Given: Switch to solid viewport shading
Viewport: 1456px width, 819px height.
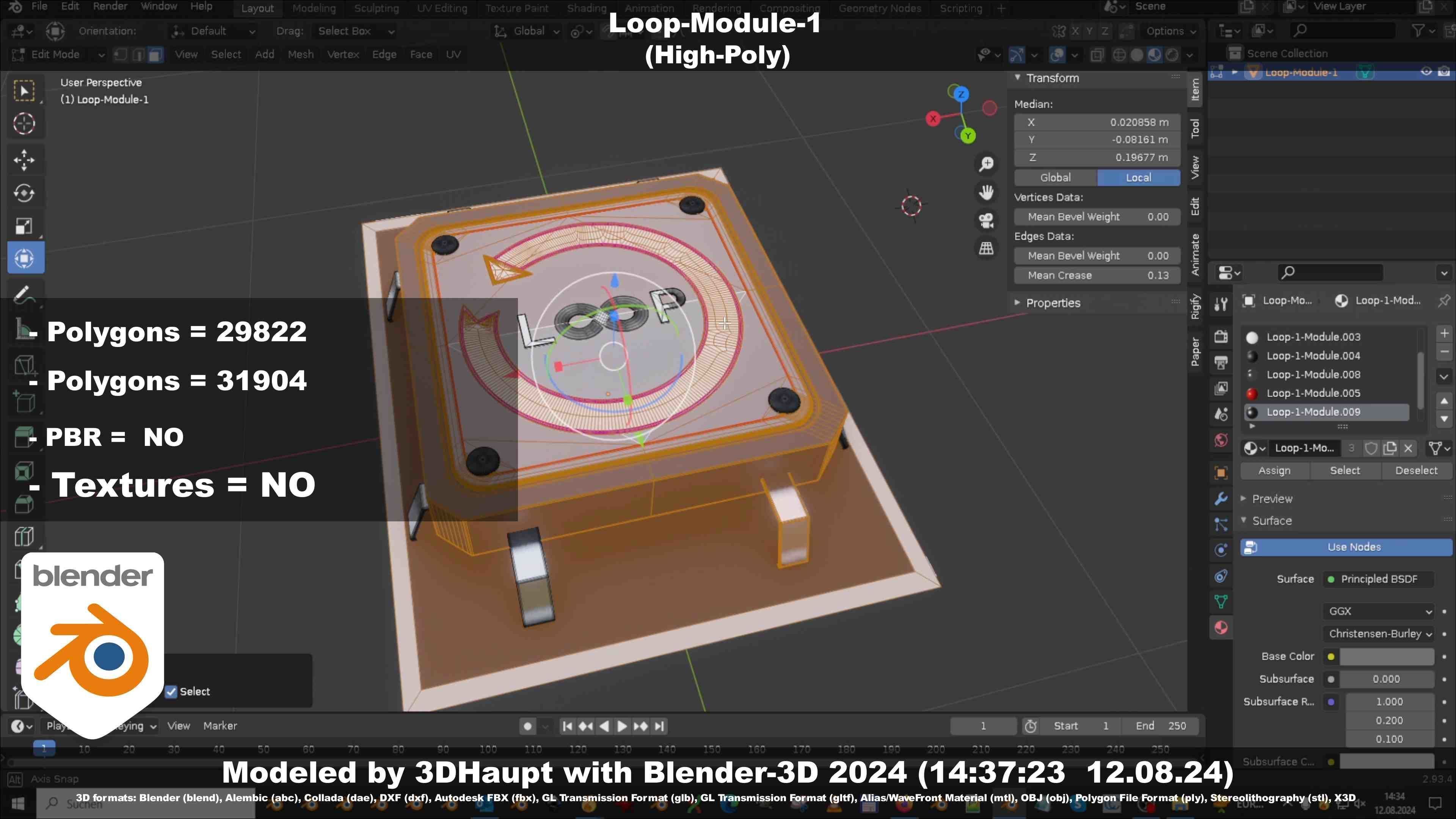Looking at the screenshot, I should (x=1137, y=55).
